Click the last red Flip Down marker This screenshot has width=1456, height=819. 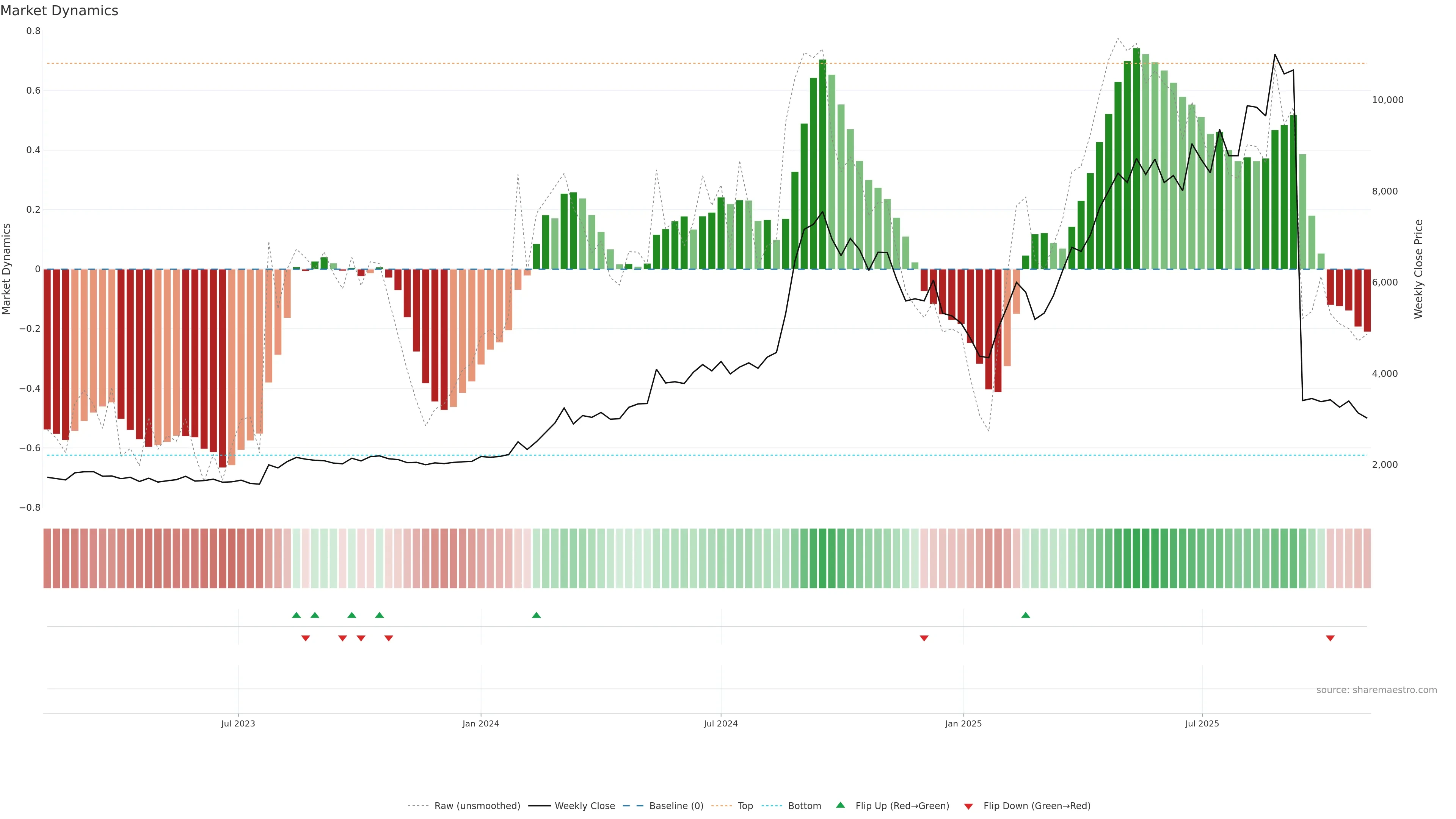[1330, 638]
